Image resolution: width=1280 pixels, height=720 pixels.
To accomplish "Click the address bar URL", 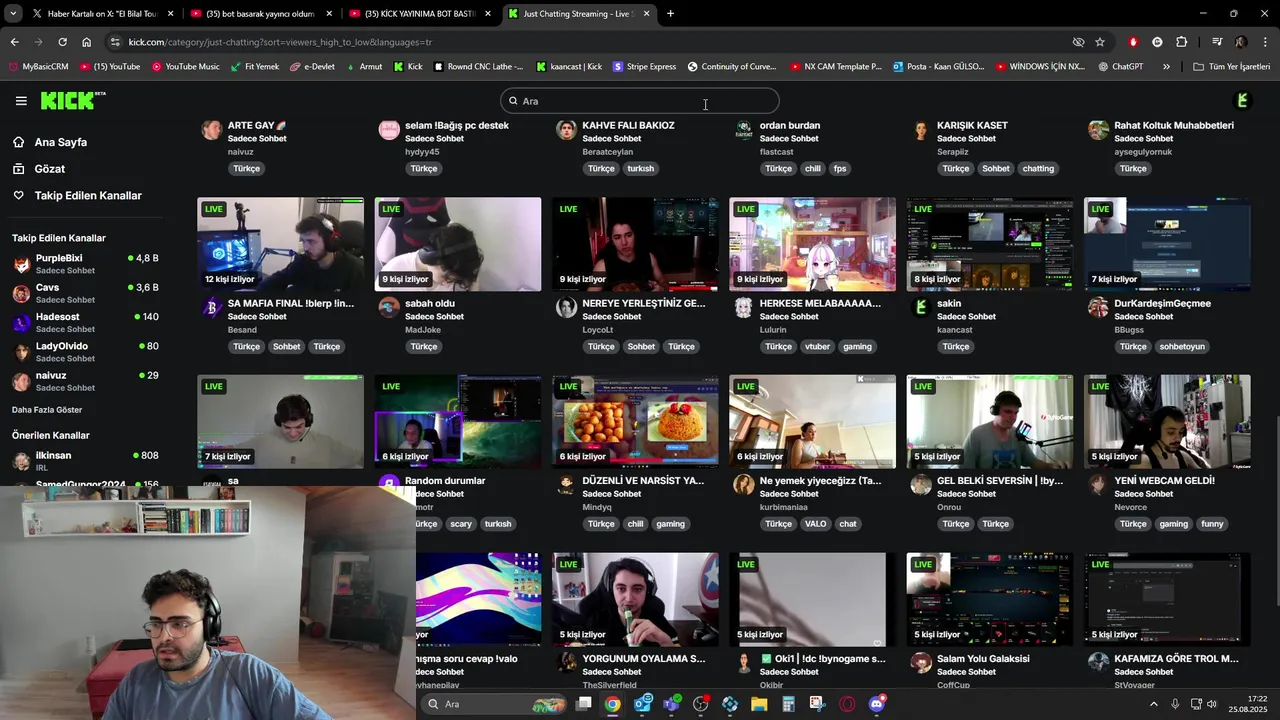I will click(x=280, y=42).
